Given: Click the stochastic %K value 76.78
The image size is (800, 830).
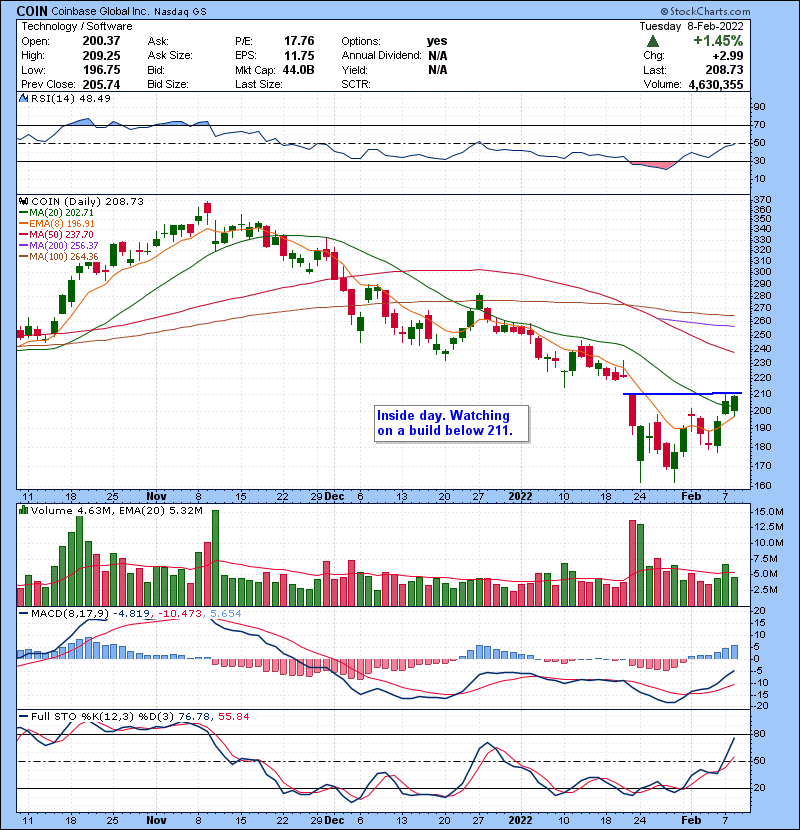Looking at the screenshot, I should coord(194,716).
